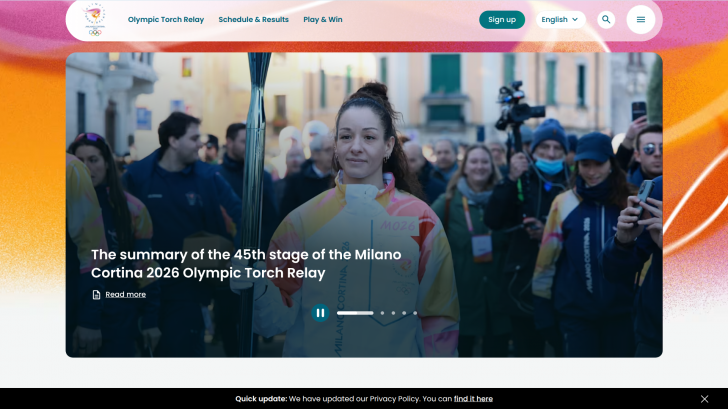Jump to the fourth carousel slide dot
The width and height of the screenshot is (728, 409).
tap(404, 313)
